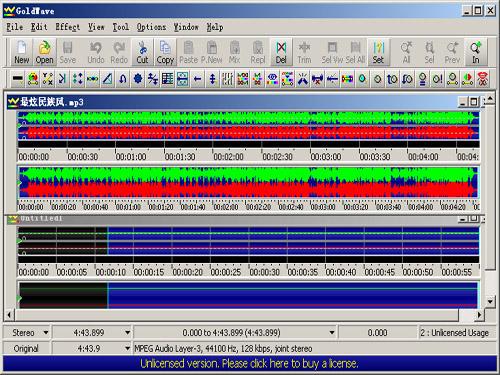The height and width of the screenshot is (375, 500).
Task: Open the Options menu
Action: coord(151,27)
